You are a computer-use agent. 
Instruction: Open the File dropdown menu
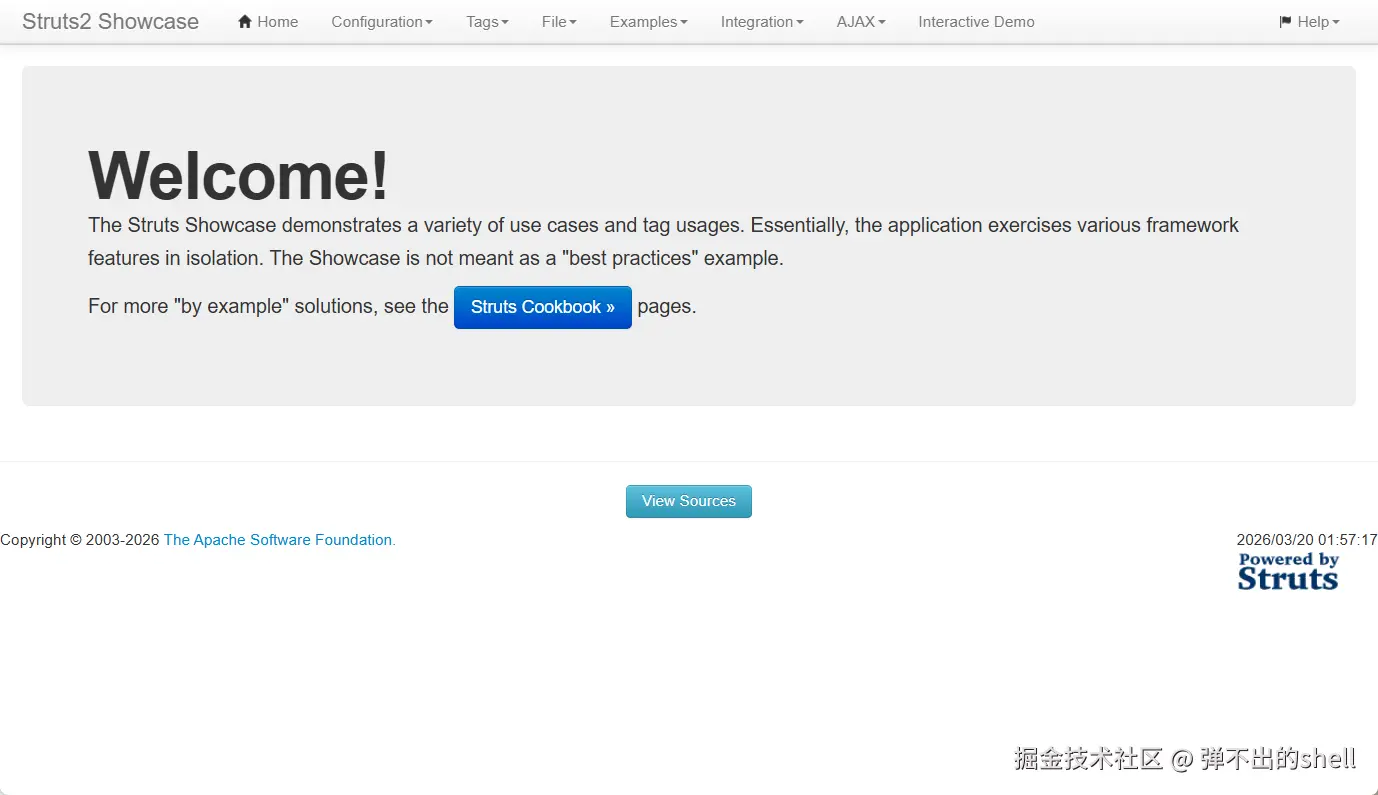pos(559,22)
